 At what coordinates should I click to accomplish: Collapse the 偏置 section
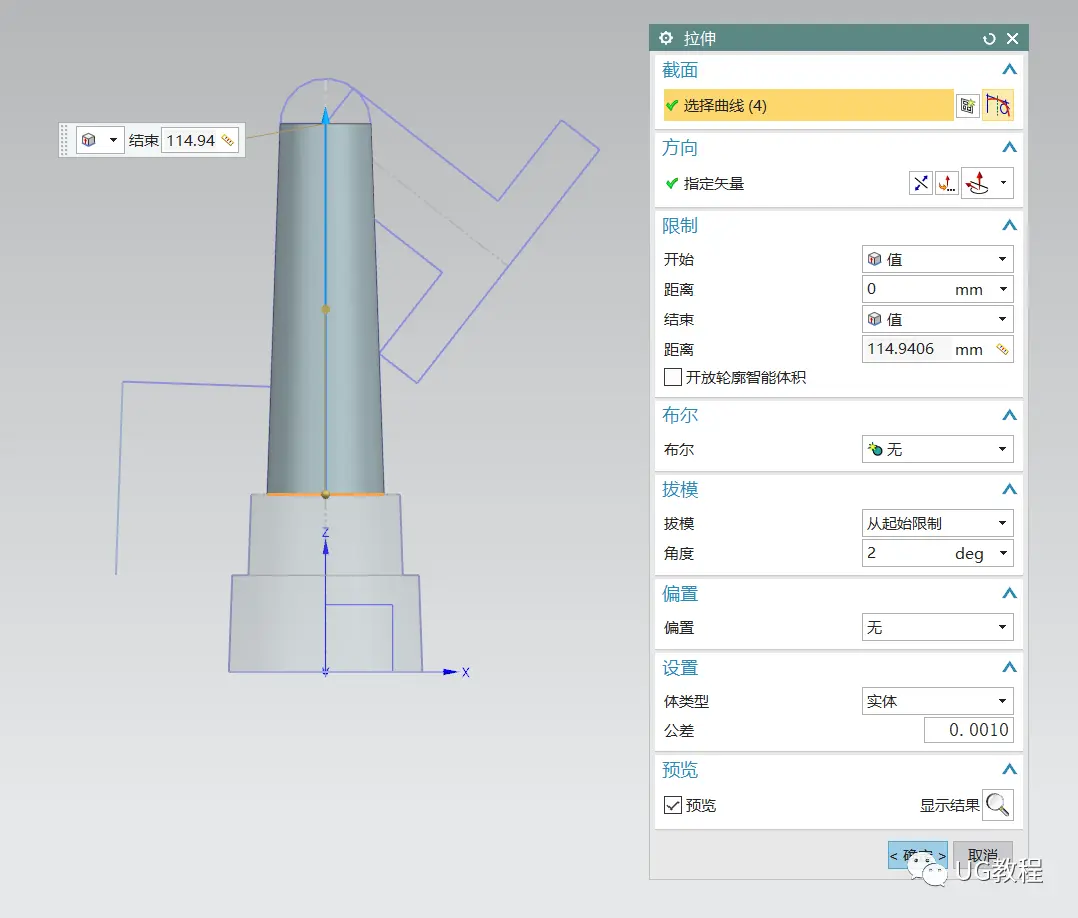tap(1009, 593)
